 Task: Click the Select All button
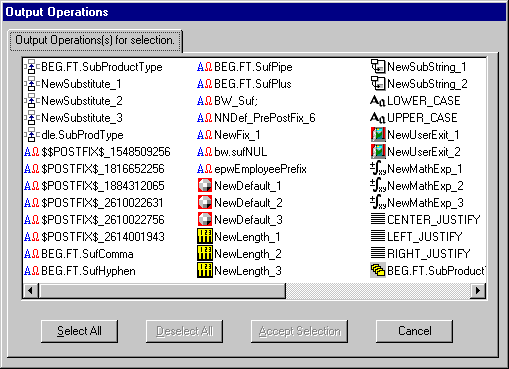click(x=79, y=331)
